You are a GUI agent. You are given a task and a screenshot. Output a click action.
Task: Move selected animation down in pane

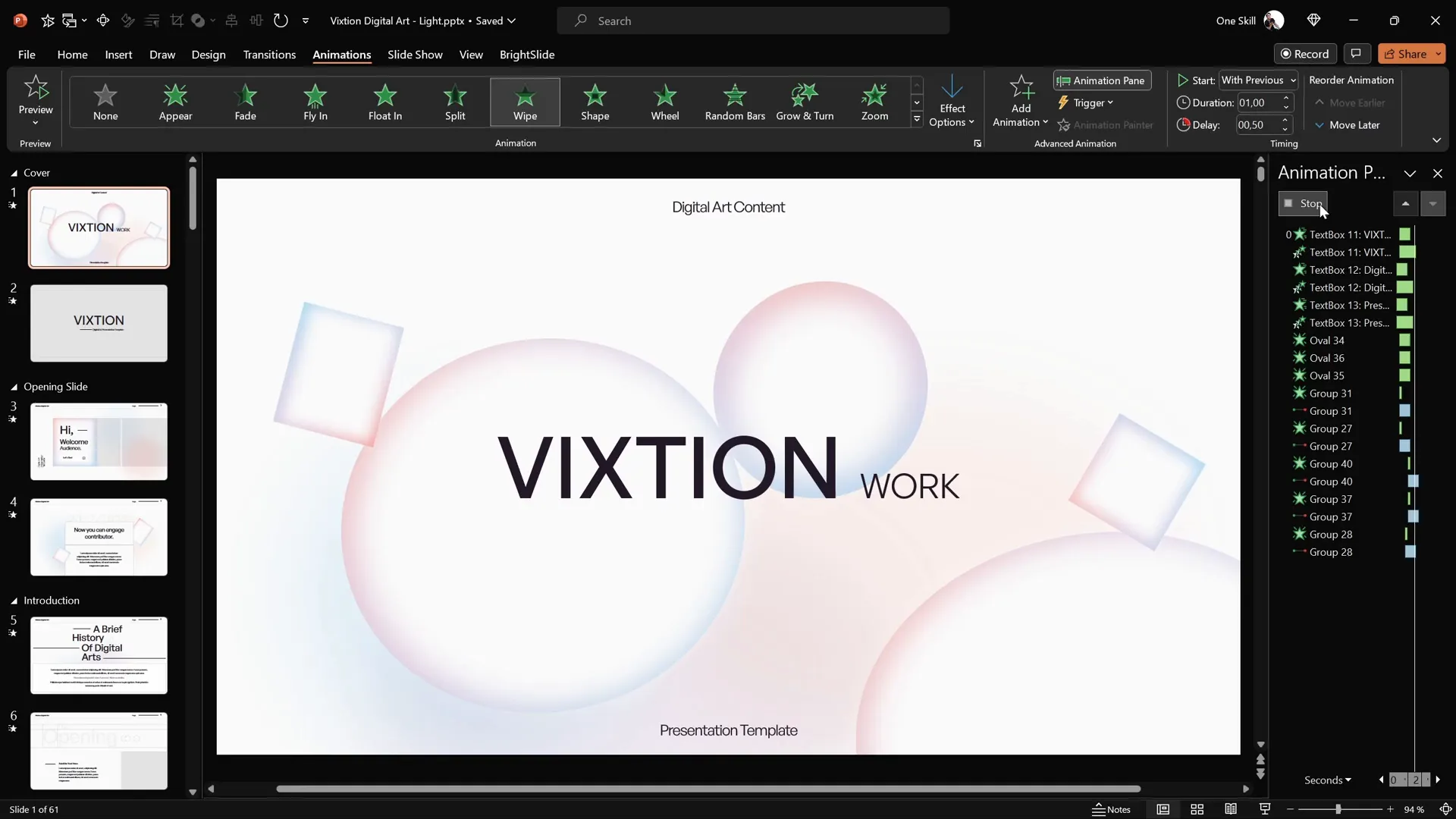tap(1432, 203)
